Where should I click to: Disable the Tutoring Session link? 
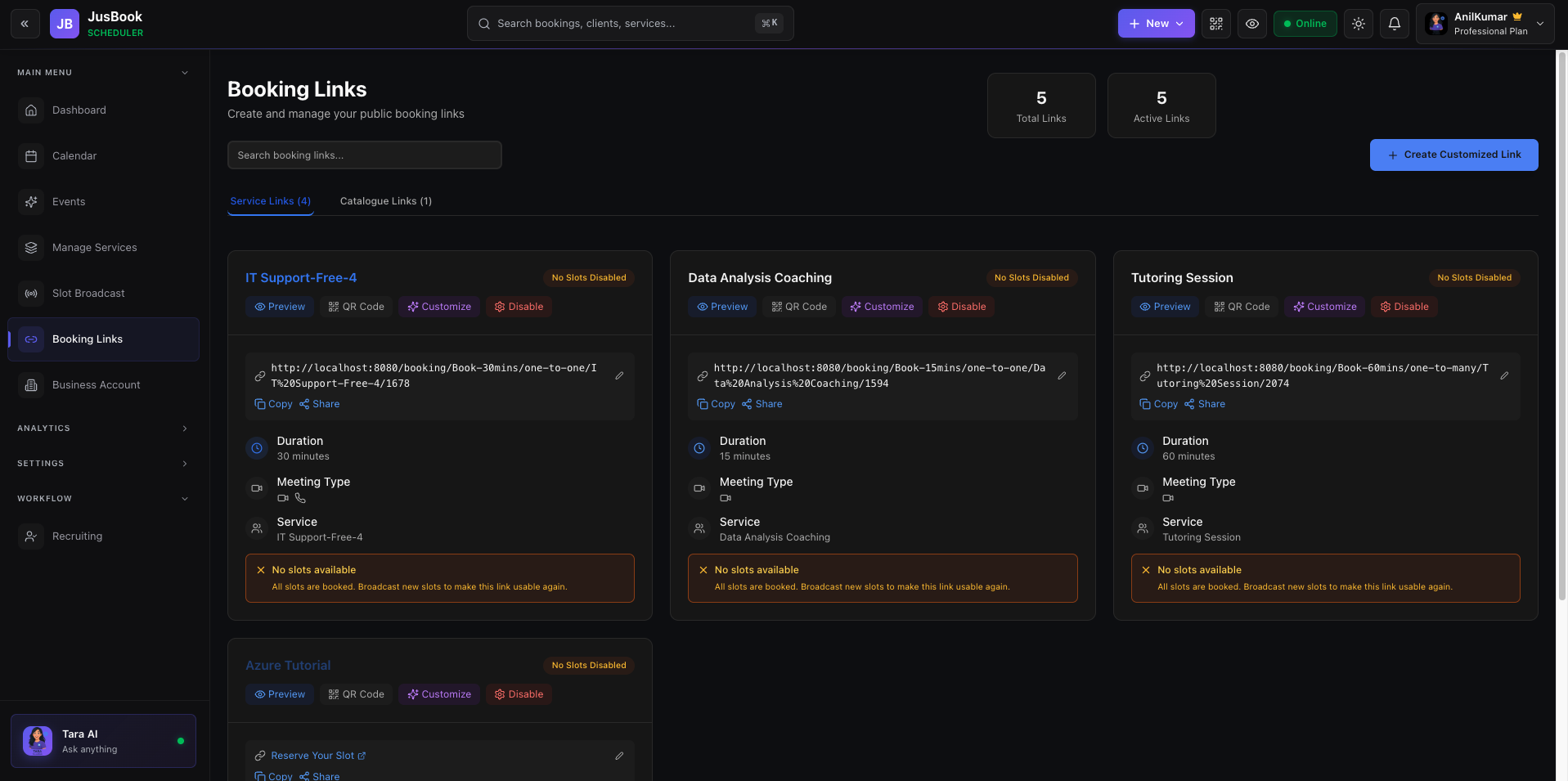pos(1404,307)
